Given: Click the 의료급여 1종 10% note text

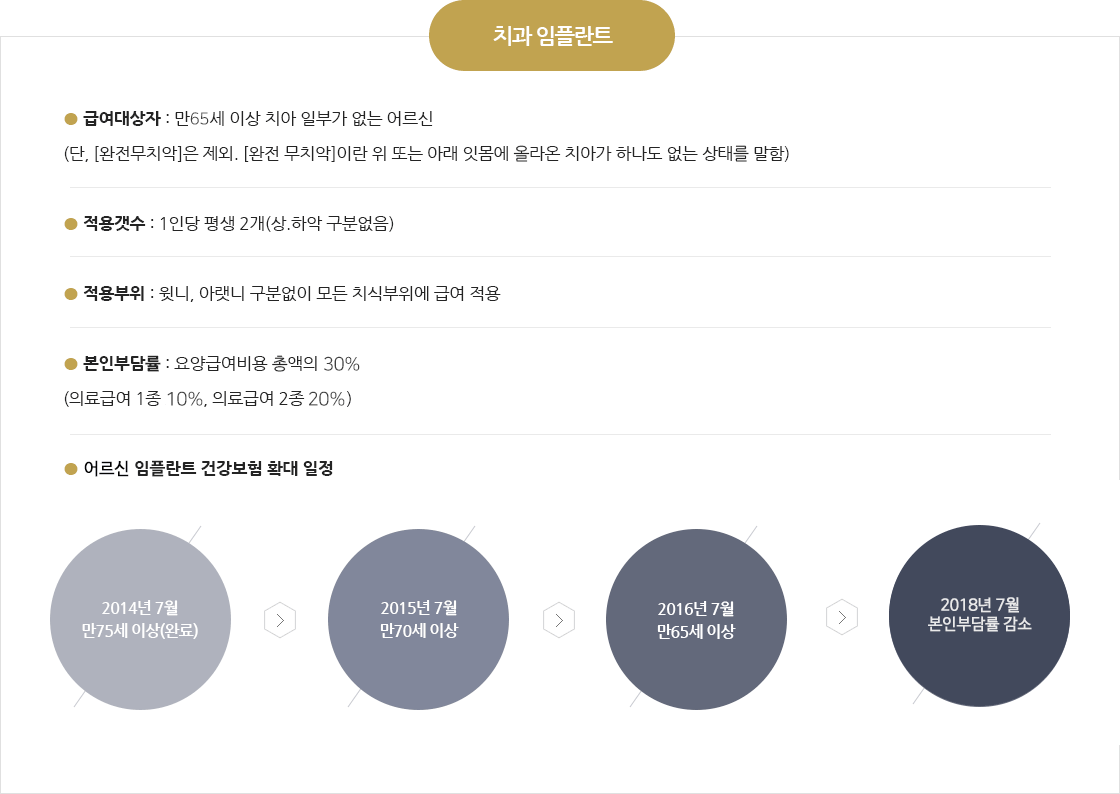Looking at the screenshot, I should pos(208,398).
